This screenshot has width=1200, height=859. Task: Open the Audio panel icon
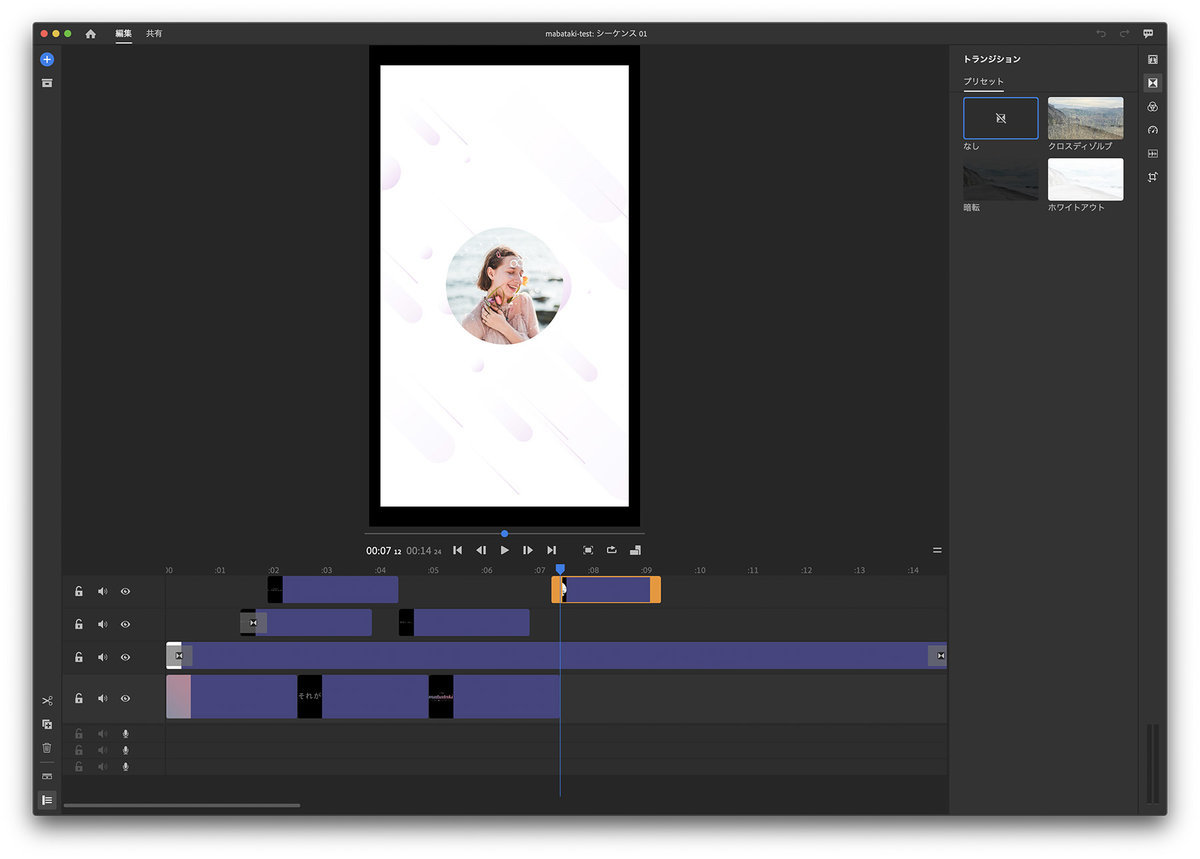click(x=1152, y=153)
